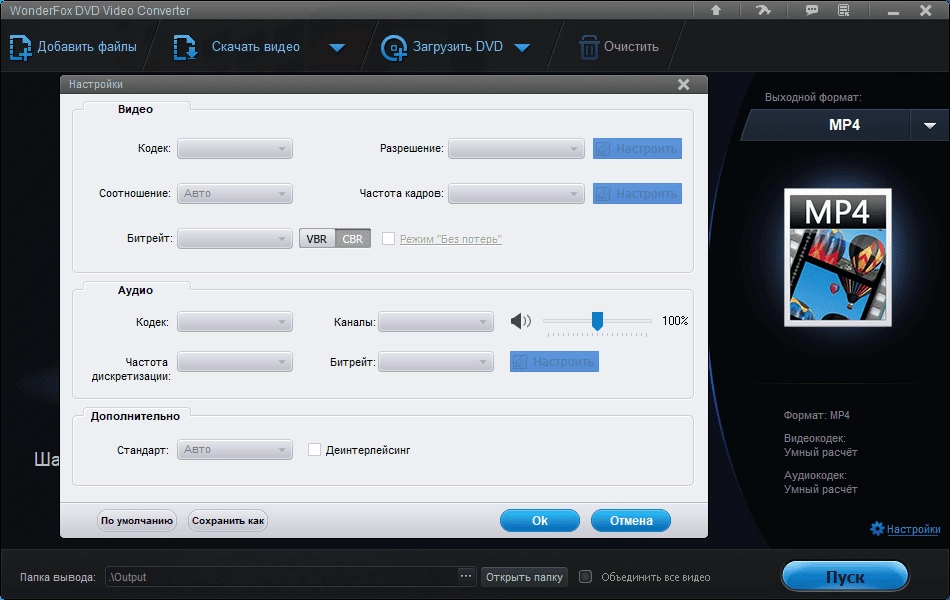Click Настроить button beside audio Битрейт
The width and height of the screenshot is (950, 600).
click(x=554, y=362)
